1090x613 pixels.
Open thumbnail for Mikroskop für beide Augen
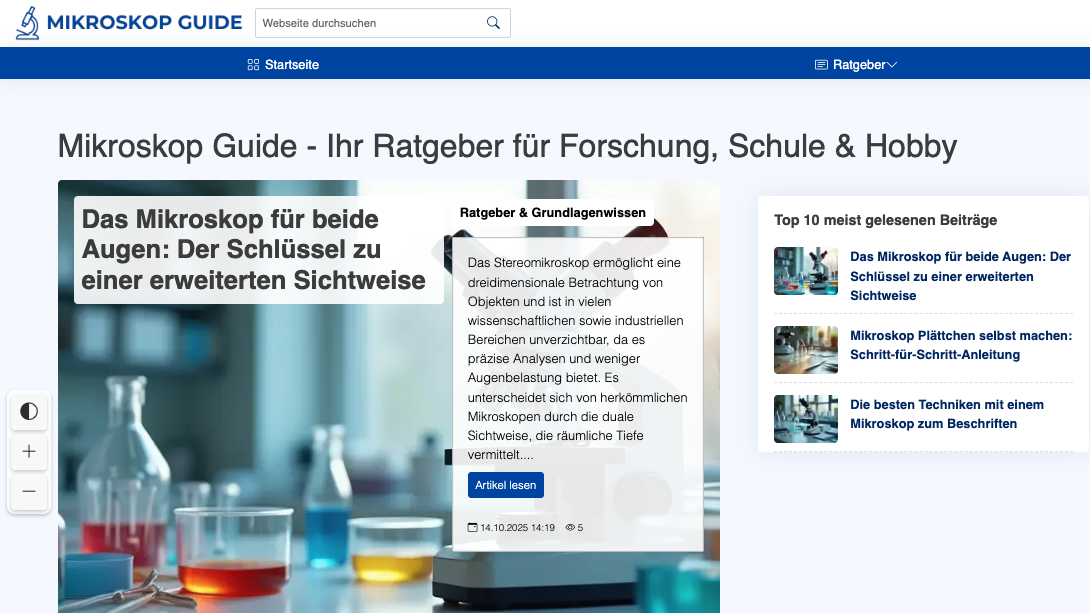[806, 271]
